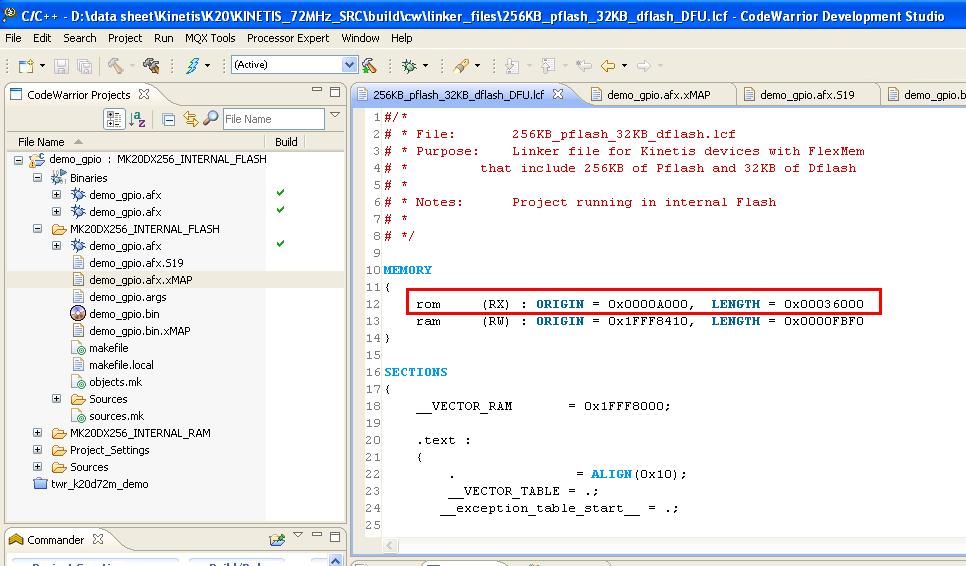The image size is (966, 566).
Task: Select makefile.local in the project tree
Action: (121, 365)
